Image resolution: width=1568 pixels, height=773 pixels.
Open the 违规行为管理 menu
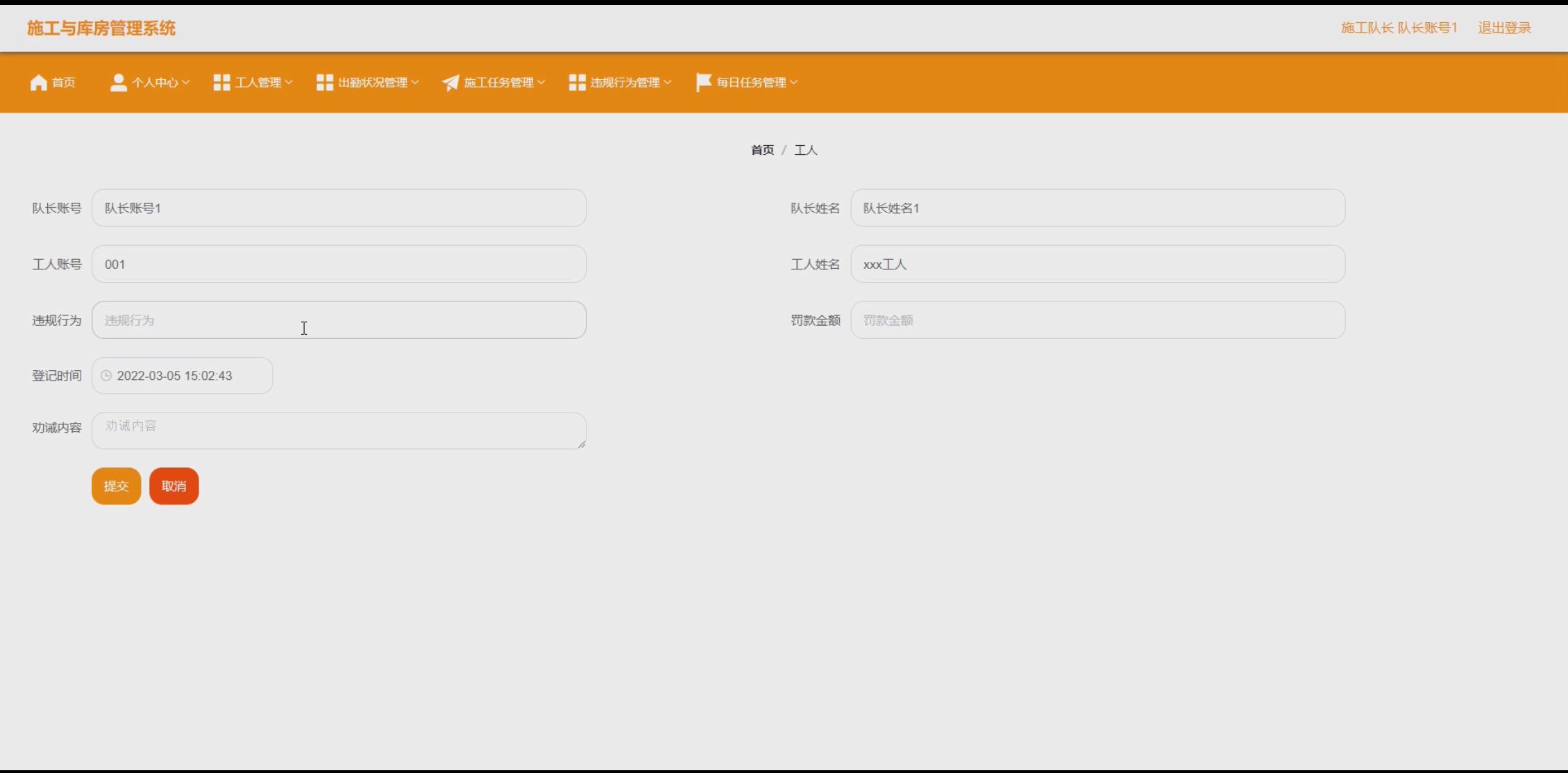(625, 83)
